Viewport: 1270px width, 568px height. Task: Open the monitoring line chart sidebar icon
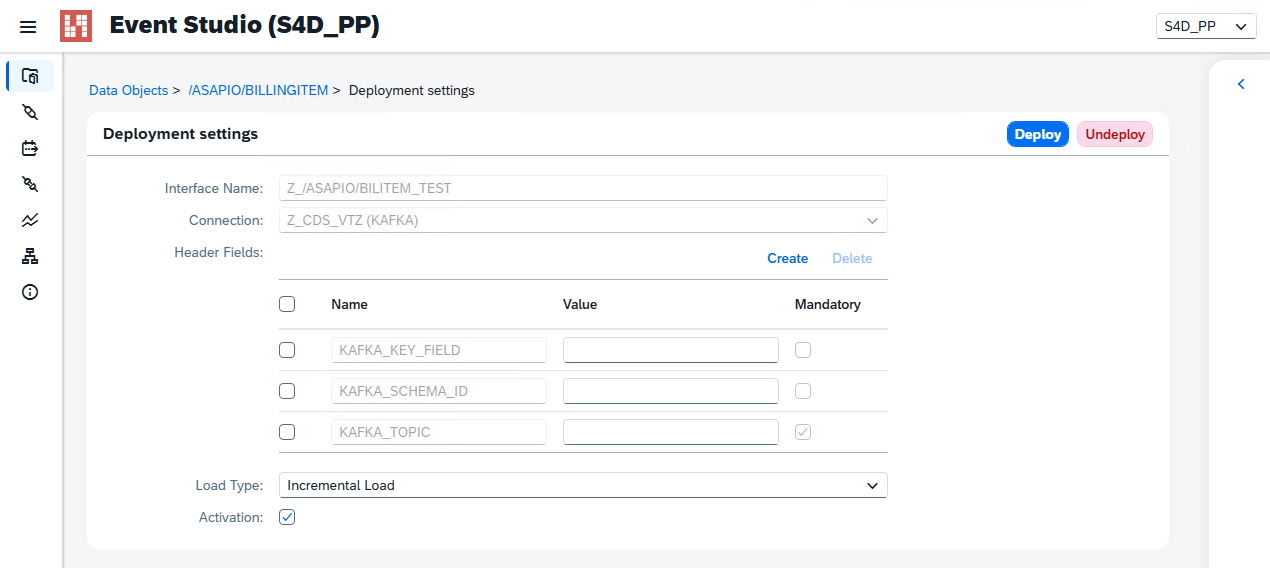30,220
